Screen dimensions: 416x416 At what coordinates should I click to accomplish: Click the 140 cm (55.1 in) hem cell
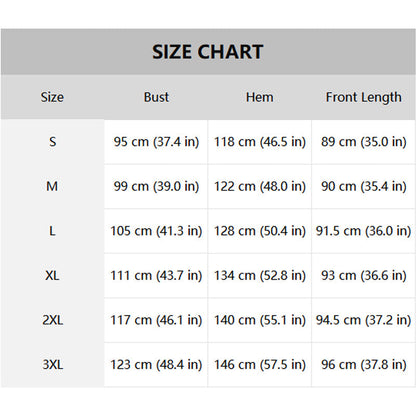click(x=260, y=320)
